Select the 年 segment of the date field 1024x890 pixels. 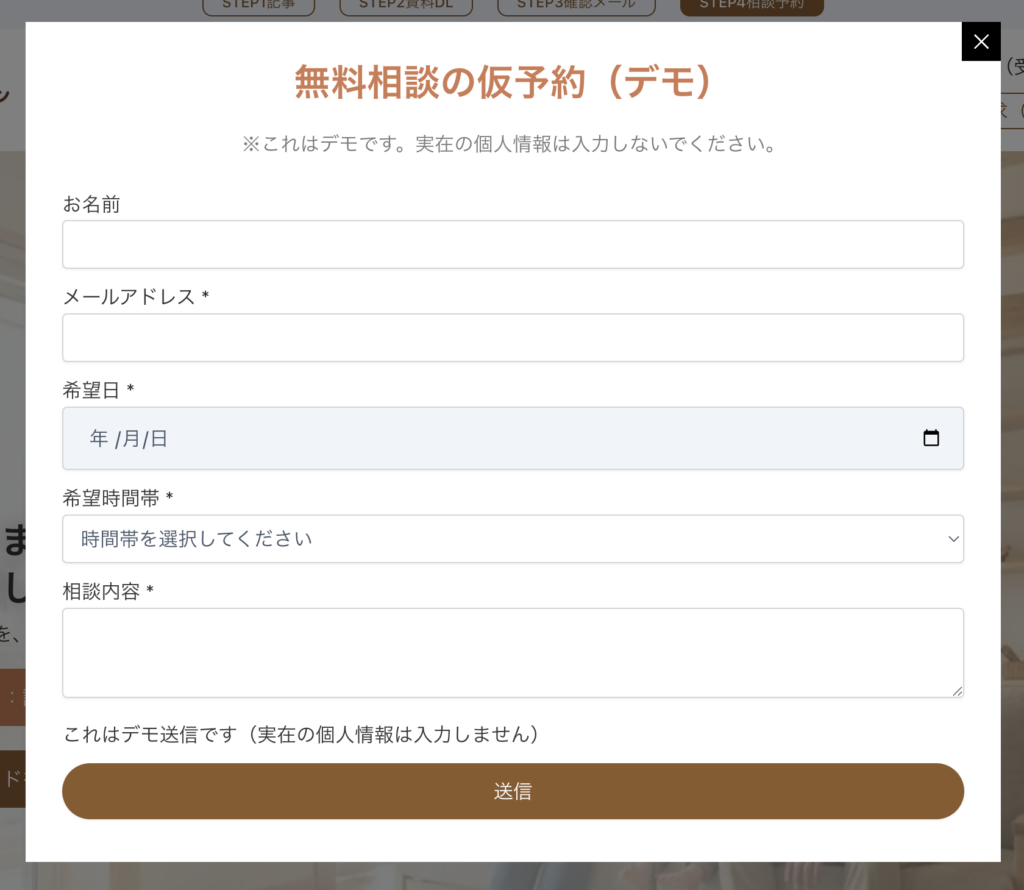[99, 438]
